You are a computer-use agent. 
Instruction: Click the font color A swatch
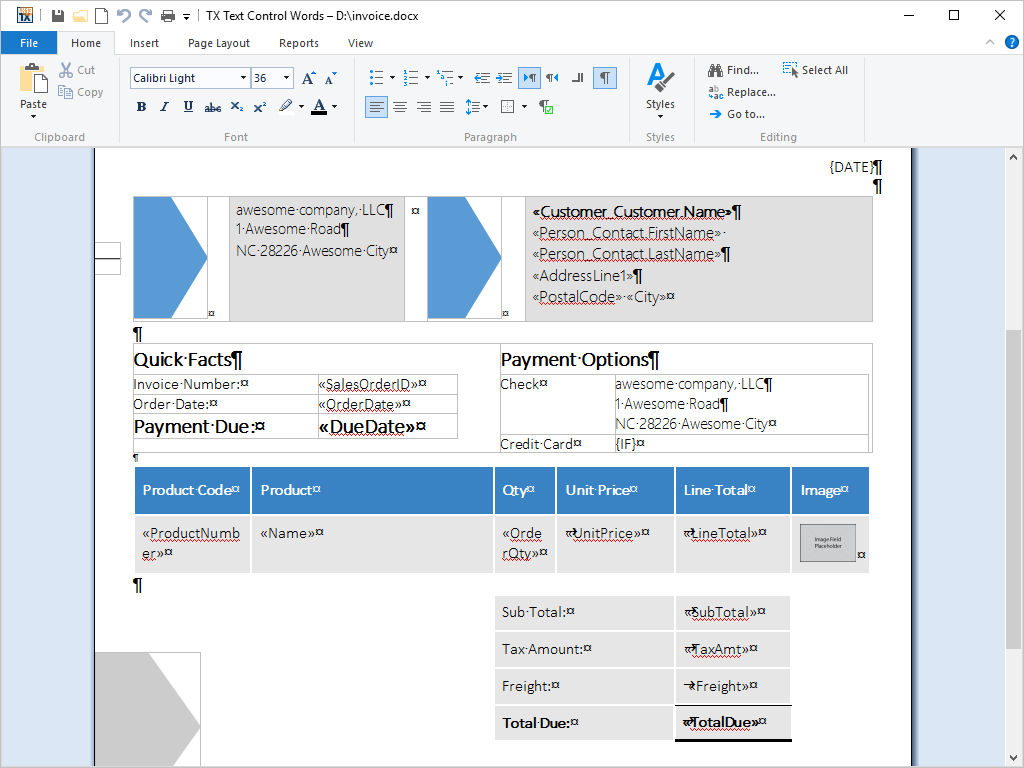click(x=319, y=107)
